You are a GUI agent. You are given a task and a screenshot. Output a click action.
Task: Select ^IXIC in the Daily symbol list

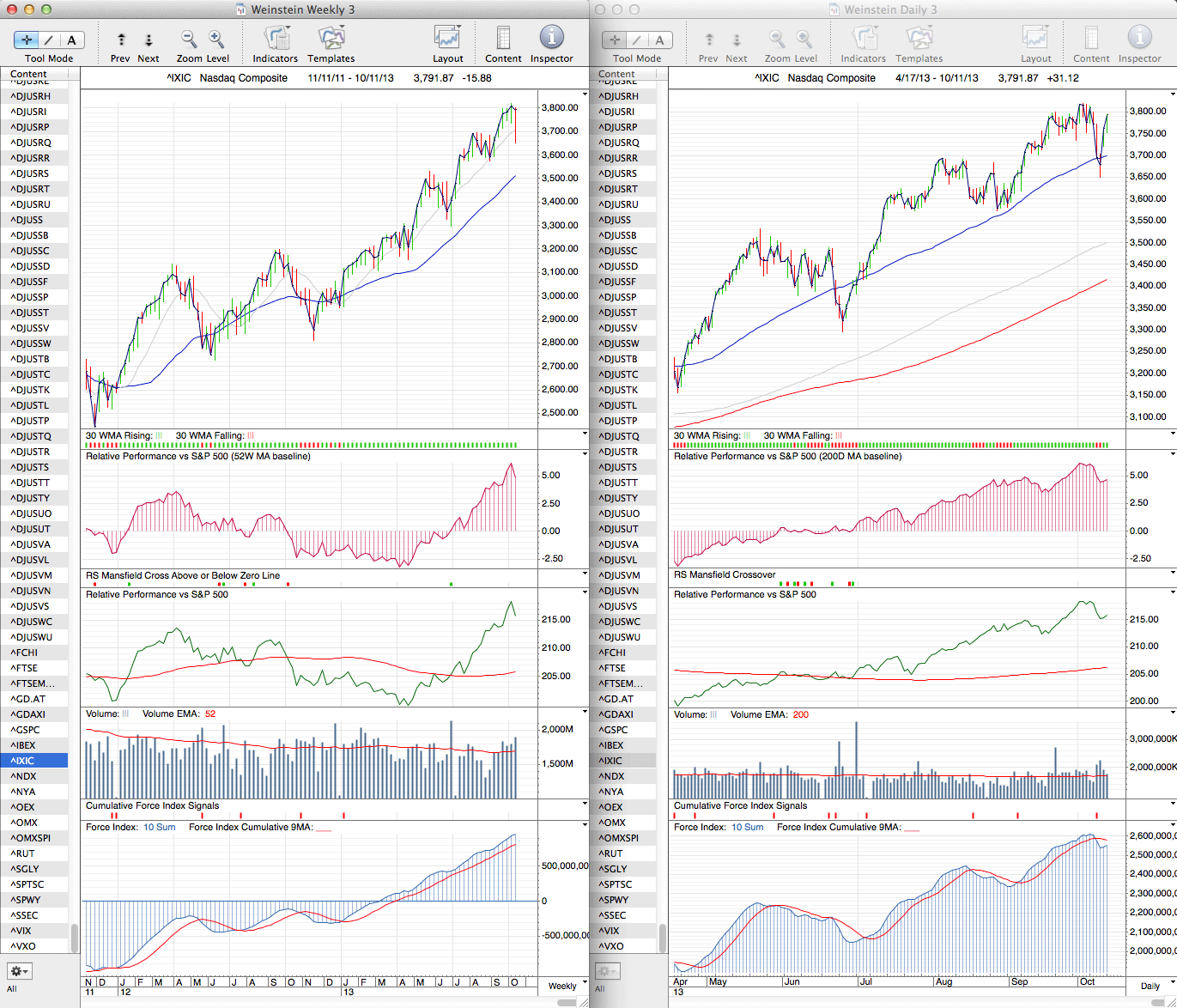point(622,761)
